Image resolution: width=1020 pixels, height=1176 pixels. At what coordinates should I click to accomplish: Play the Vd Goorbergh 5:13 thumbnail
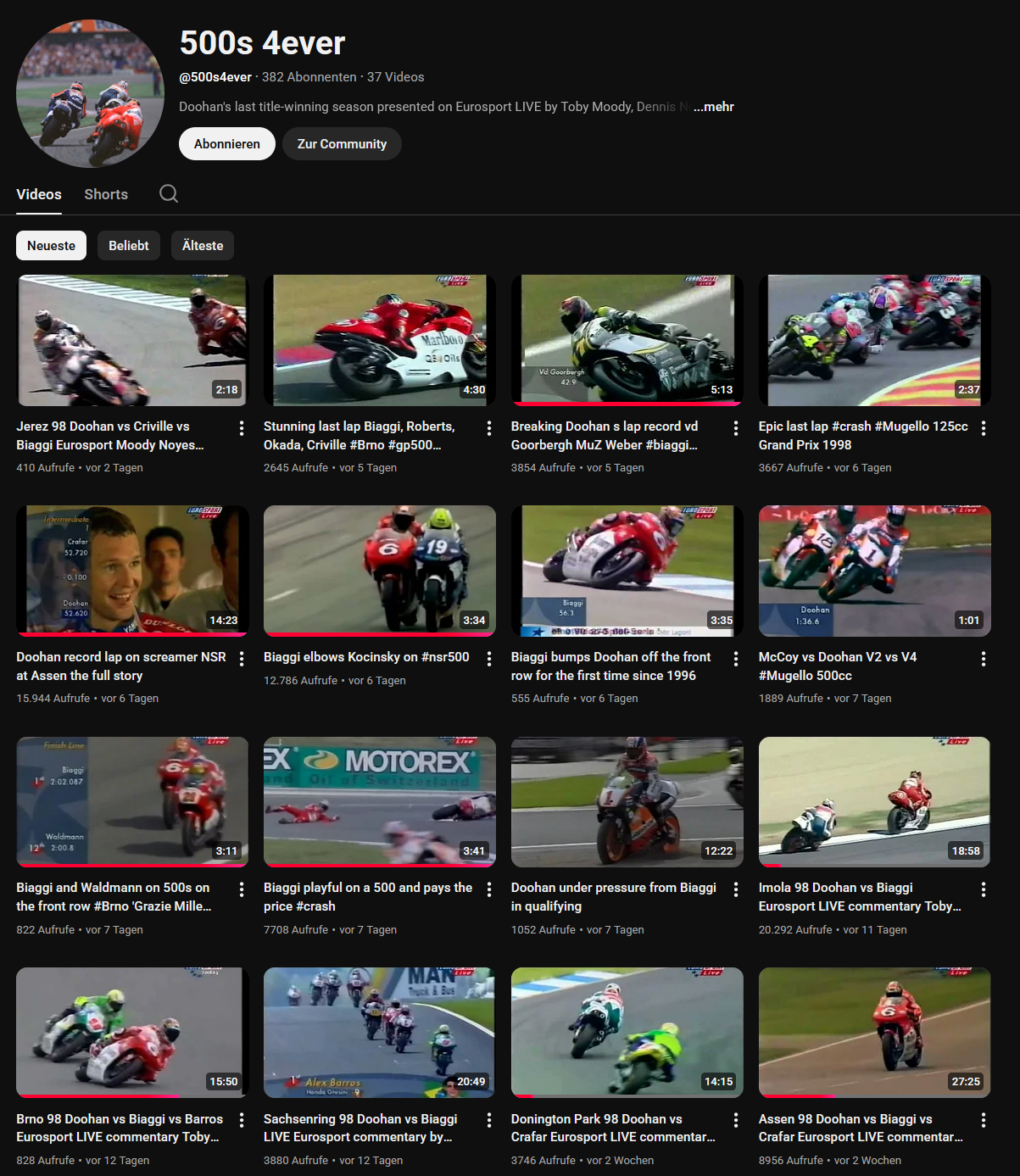[x=627, y=340]
